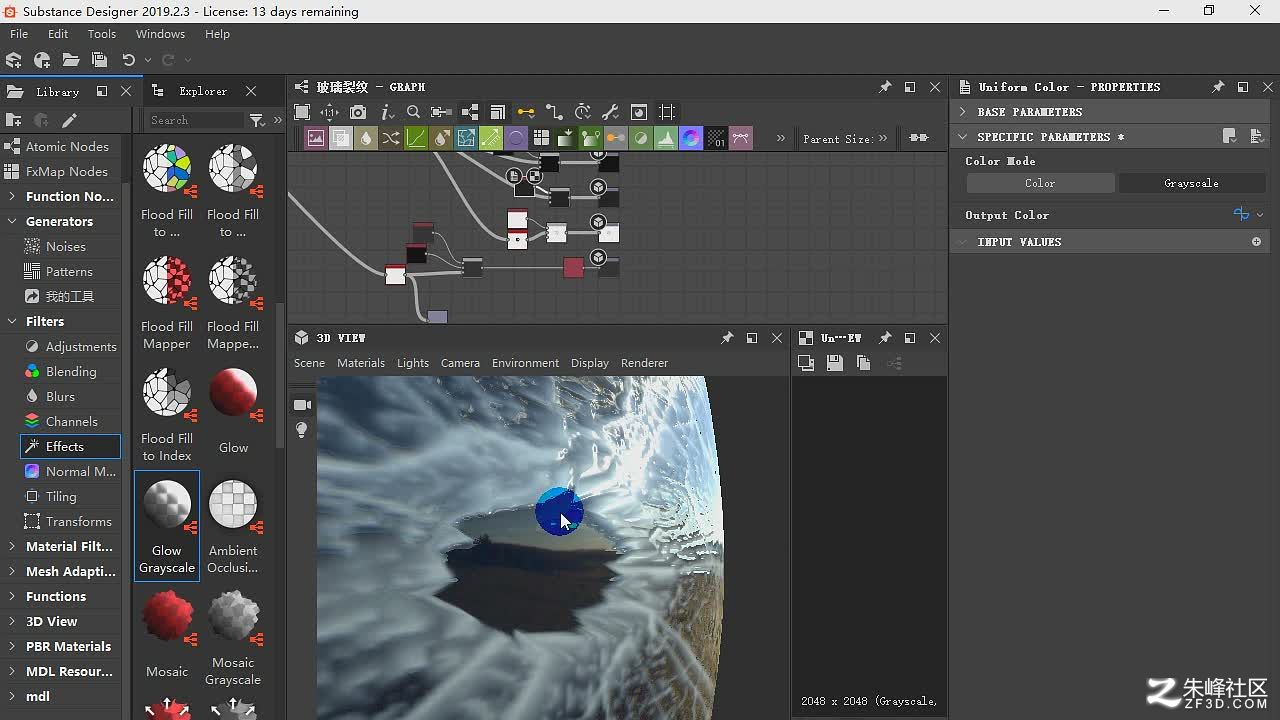Image resolution: width=1280 pixels, height=720 pixels.
Task: Toggle graph link display orange icon
Action: pyautogui.click(x=525, y=112)
